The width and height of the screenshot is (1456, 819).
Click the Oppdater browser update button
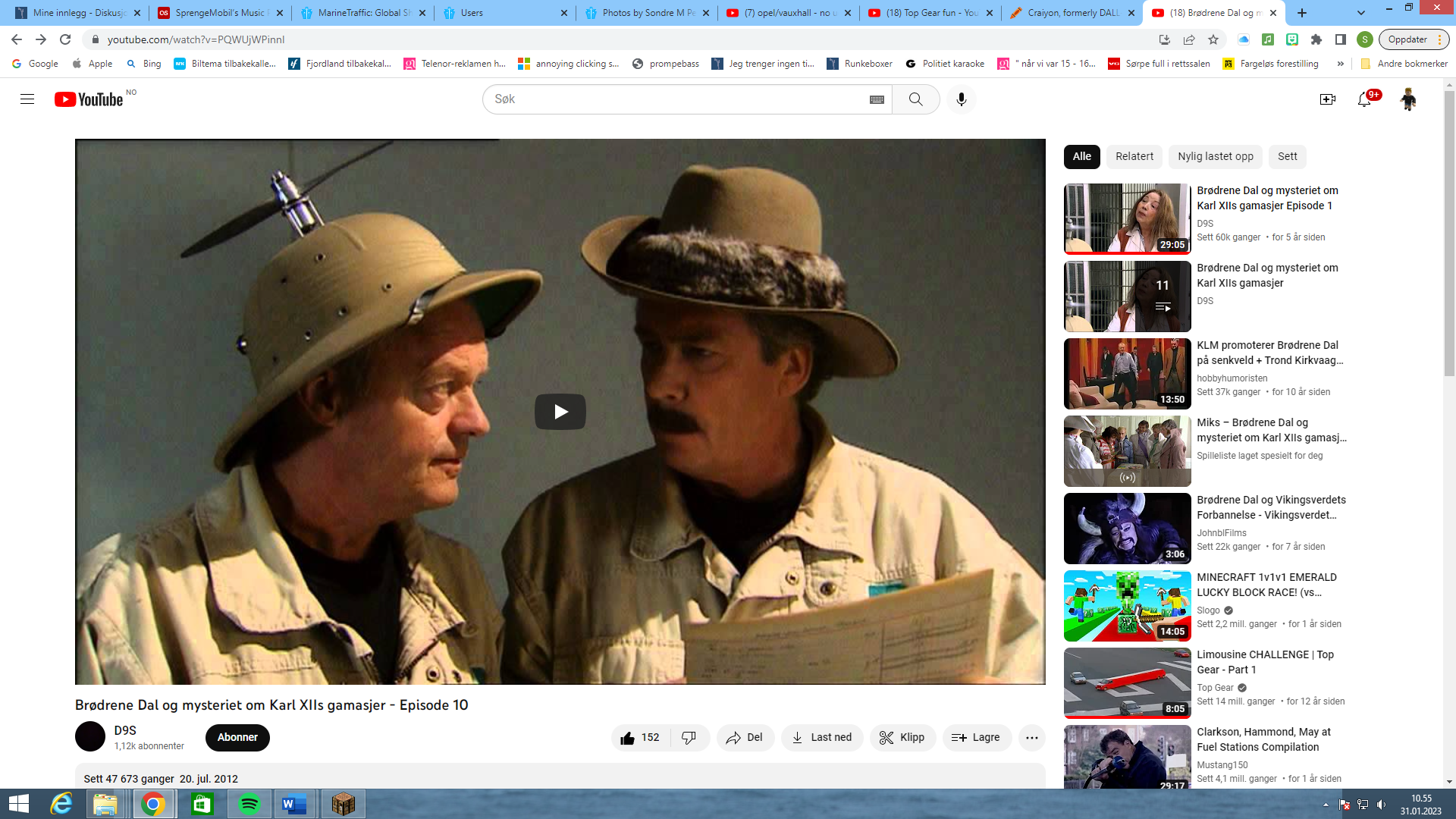[x=1414, y=39]
